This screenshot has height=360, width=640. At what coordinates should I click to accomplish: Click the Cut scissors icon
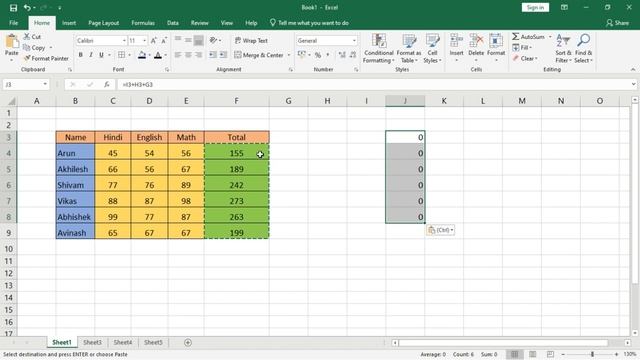point(27,37)
